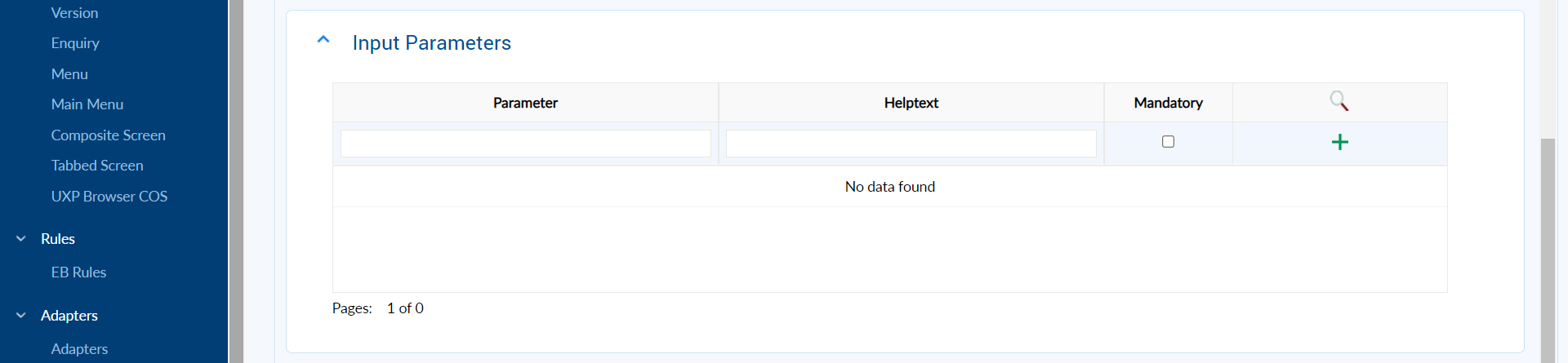Viewport: 1568px width, 363px height.
Task: Collapse the Rules sidebar group
Action: point(21,239)
